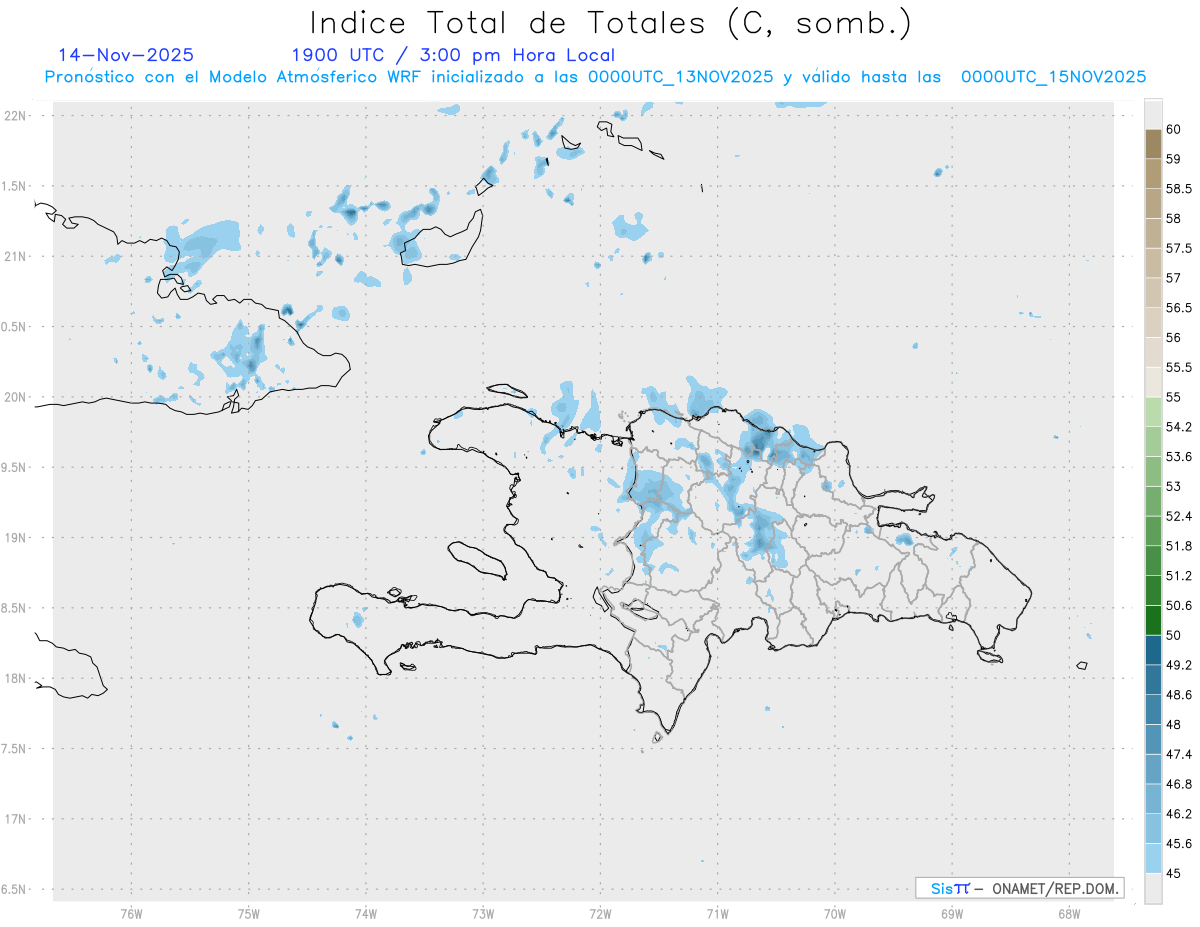Click the "54.2" colorbar label
The width and height of the screenshot is (1200, 927).
1179,427
